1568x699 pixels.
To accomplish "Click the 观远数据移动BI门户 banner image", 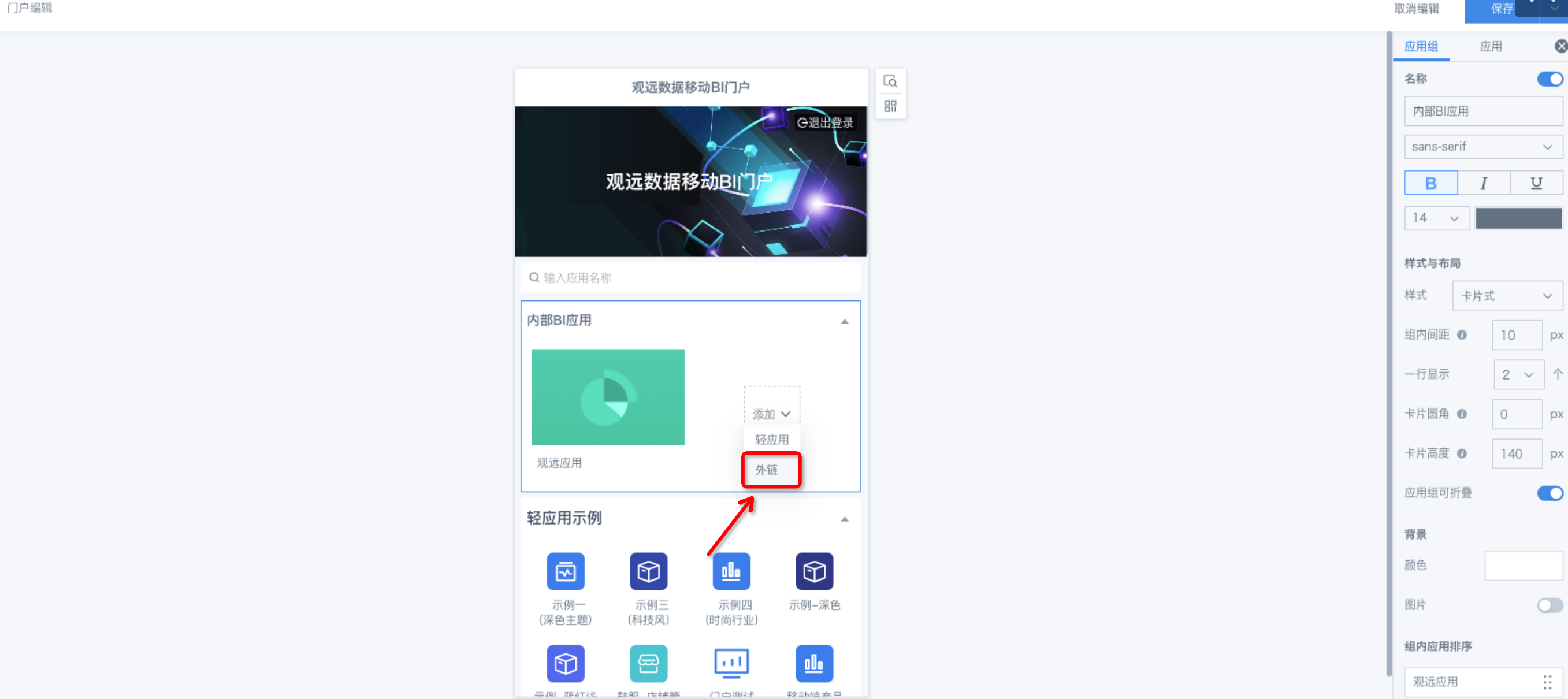I will coord(691,181).
